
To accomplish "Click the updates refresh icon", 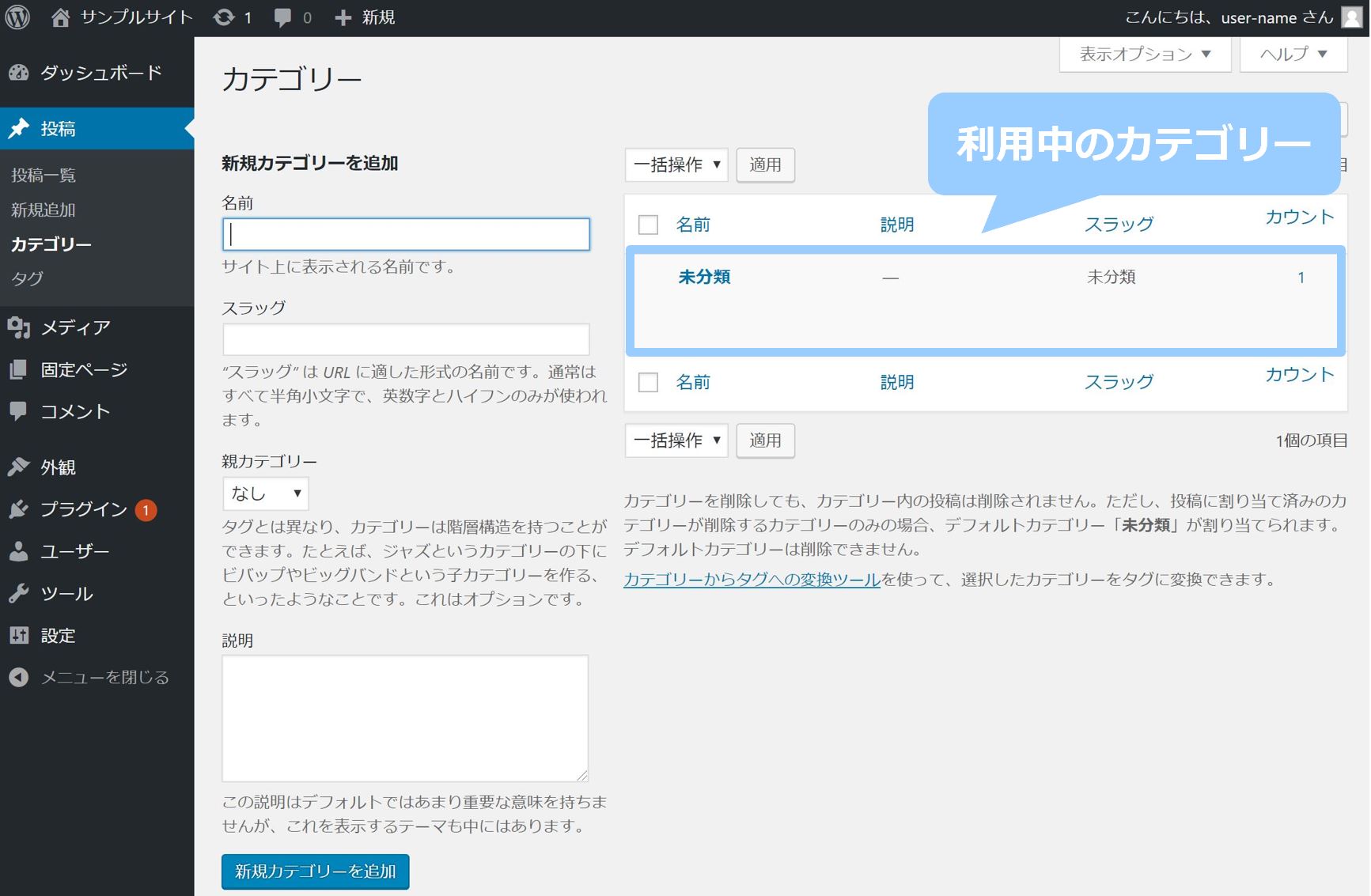I will click(x=225, y=17).
